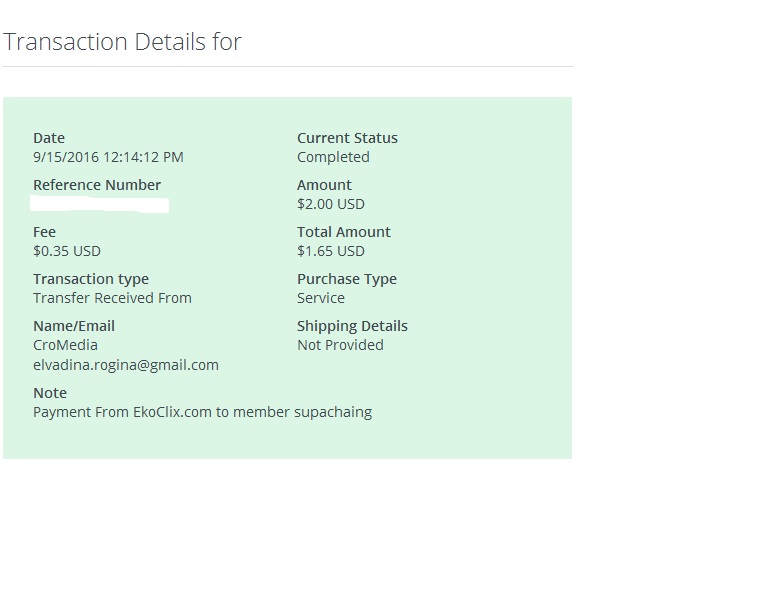
Task: Click the Current Status label
Action: (x=347, y=138)
